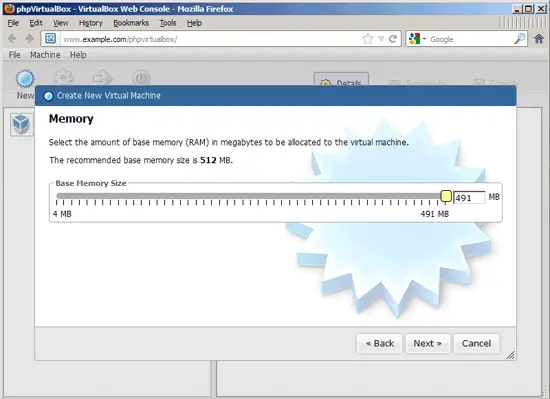
Task: Click the Firefox logo in title bar
Action: click(9, 8)
